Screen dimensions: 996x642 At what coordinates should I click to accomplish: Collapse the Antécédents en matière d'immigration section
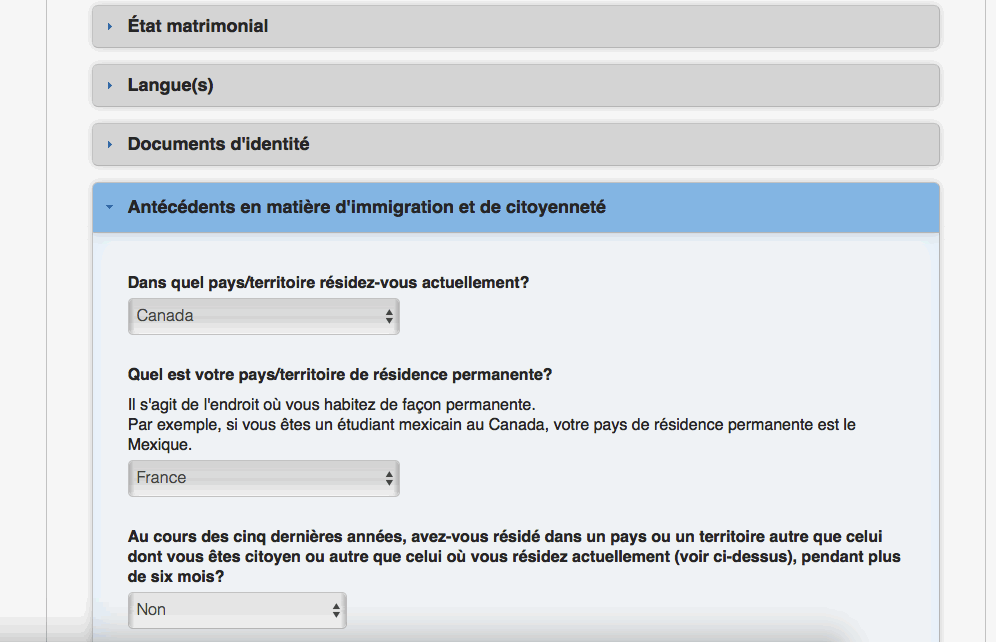click(366, 207)
